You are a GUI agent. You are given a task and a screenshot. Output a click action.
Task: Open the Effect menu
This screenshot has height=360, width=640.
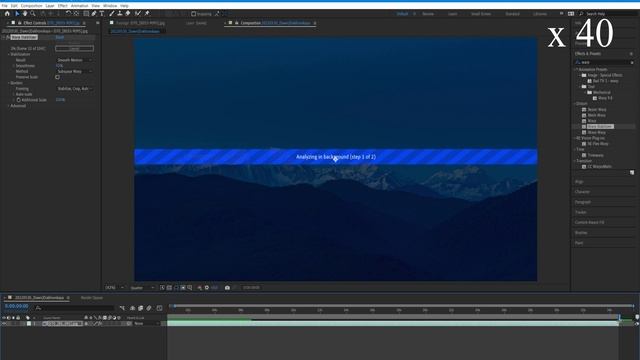pyautogui.click(x=63, y=6)
